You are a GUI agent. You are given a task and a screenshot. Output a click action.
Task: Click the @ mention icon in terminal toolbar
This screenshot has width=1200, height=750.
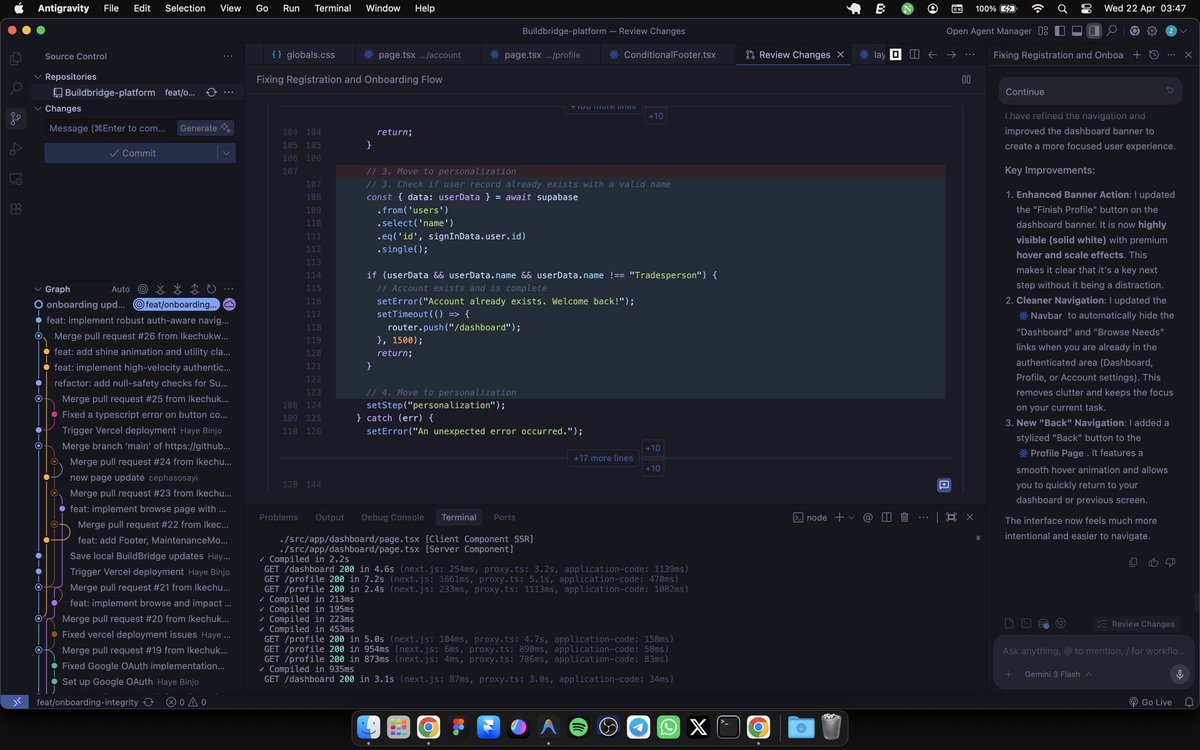(x=868, y=517)
